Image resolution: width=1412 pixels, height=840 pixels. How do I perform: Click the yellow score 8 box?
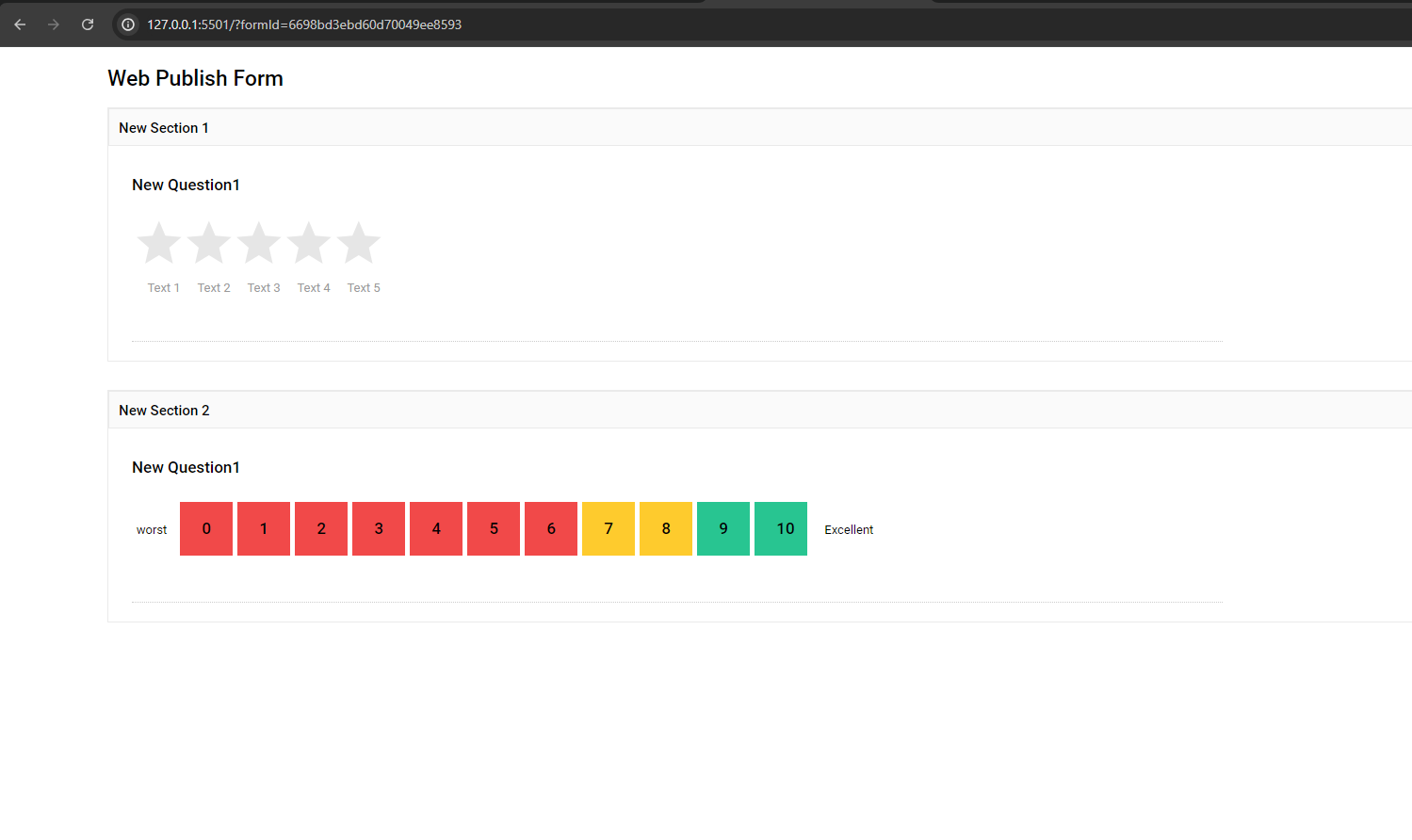(666, 529)
